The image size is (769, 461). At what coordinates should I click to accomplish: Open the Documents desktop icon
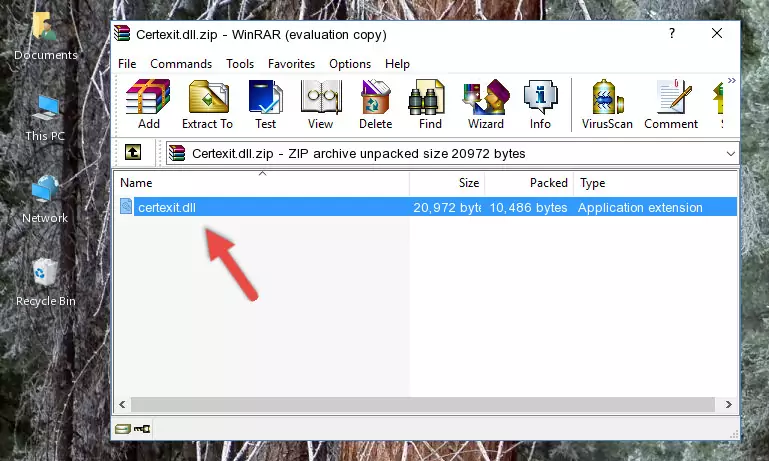click(x=46, y=37)
